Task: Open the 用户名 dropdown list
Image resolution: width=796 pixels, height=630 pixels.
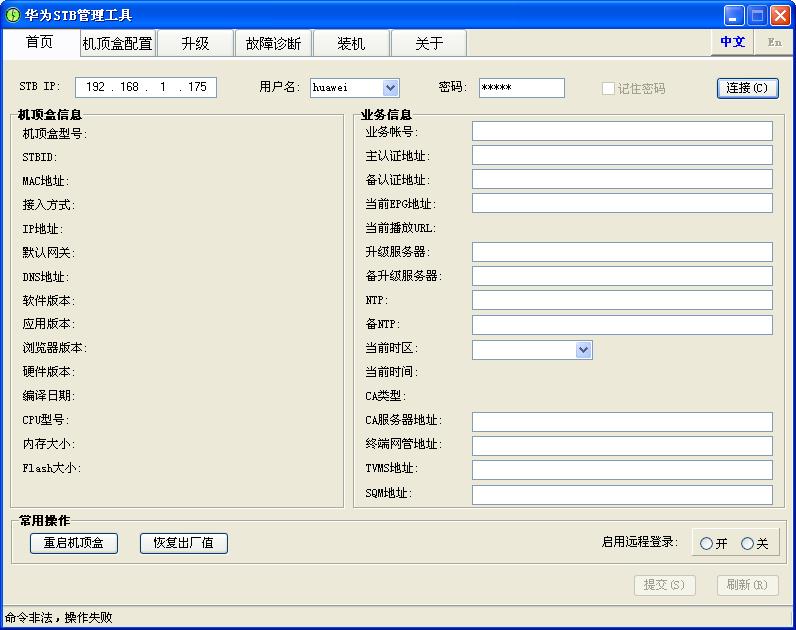Action: tap(390, 88)
